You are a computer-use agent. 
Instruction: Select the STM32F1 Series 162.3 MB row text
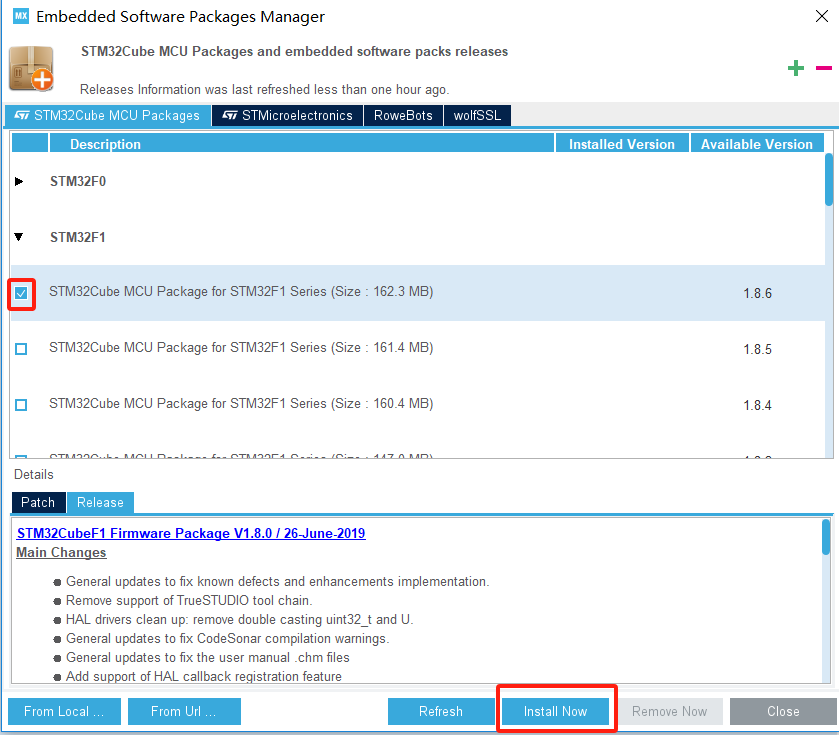point(241,292)
